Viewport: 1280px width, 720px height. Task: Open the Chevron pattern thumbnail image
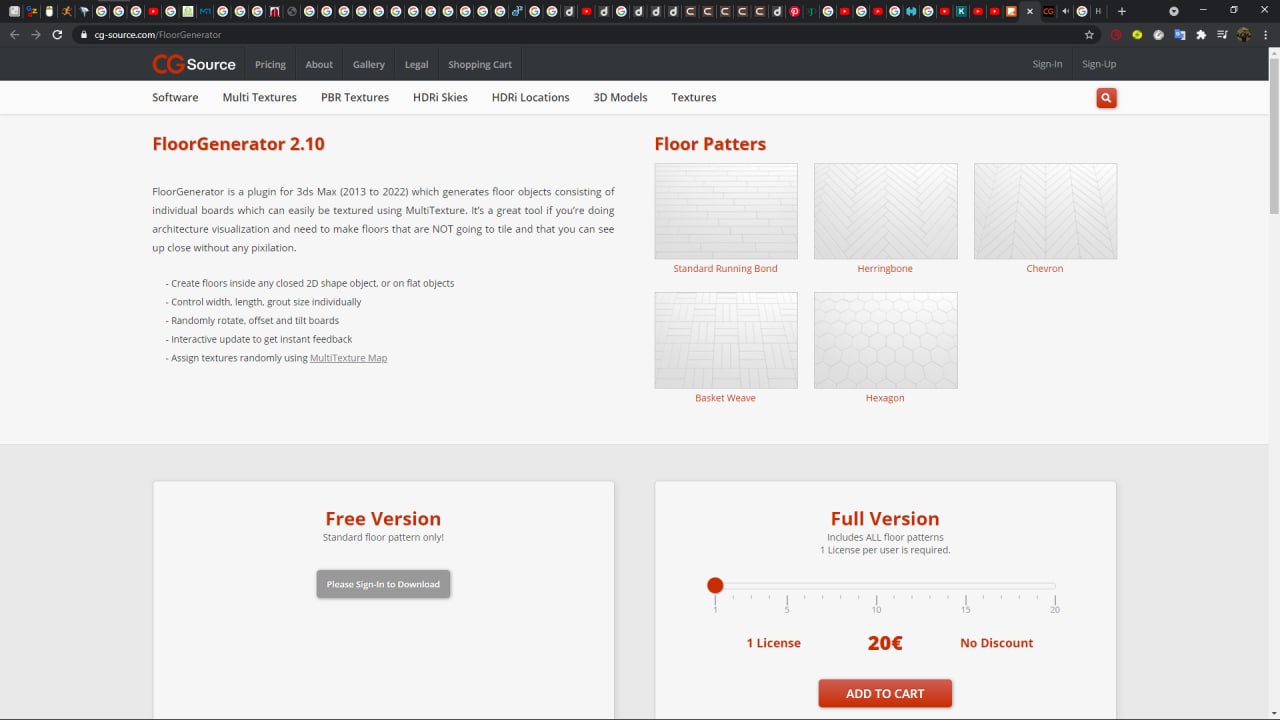pos(1046,211)
